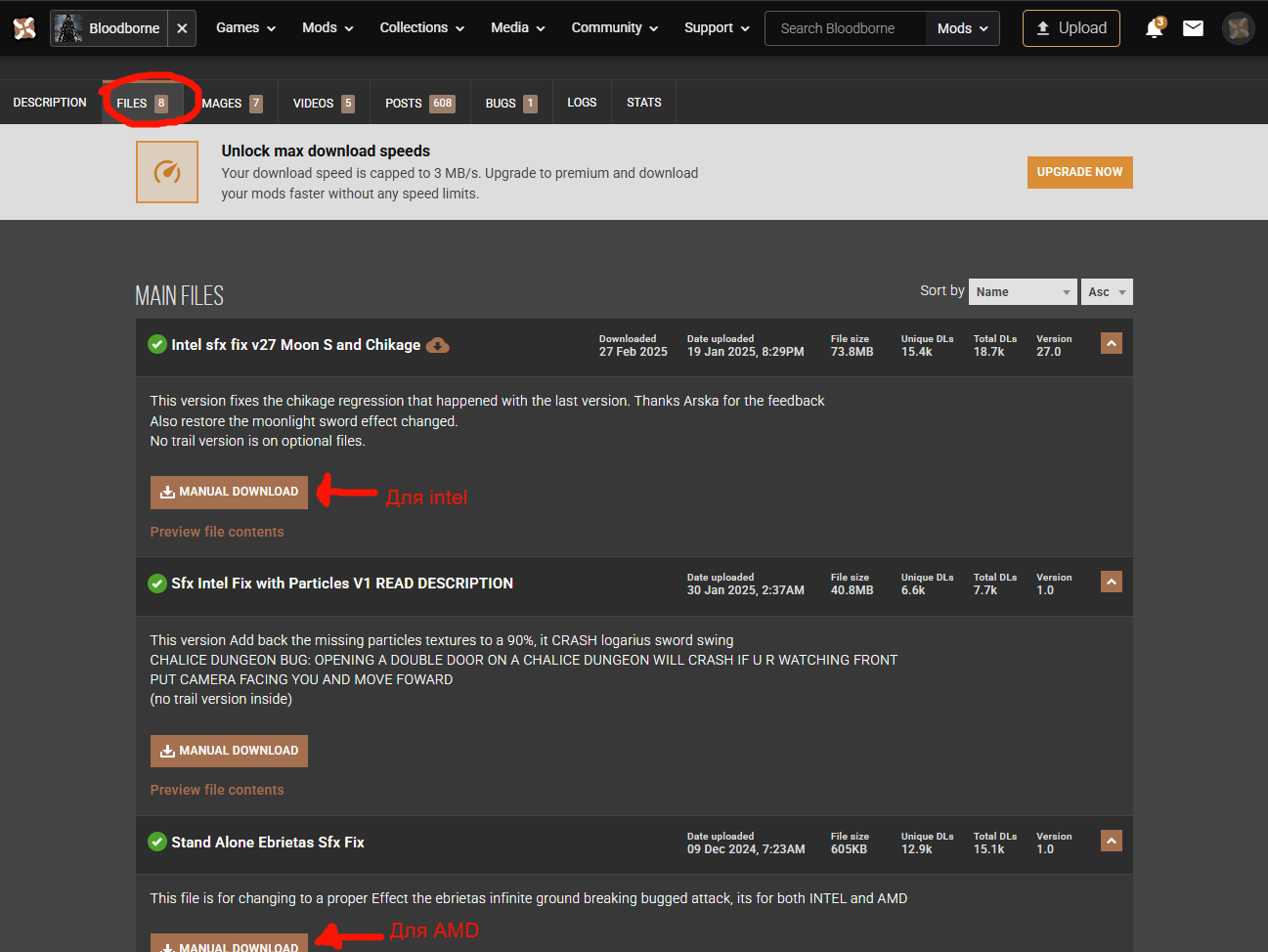Click cloud download icon next to Intel sfx fix
Image resolution: width=1268 pixels, height=952 pixels.
click(x=438, y=345)
